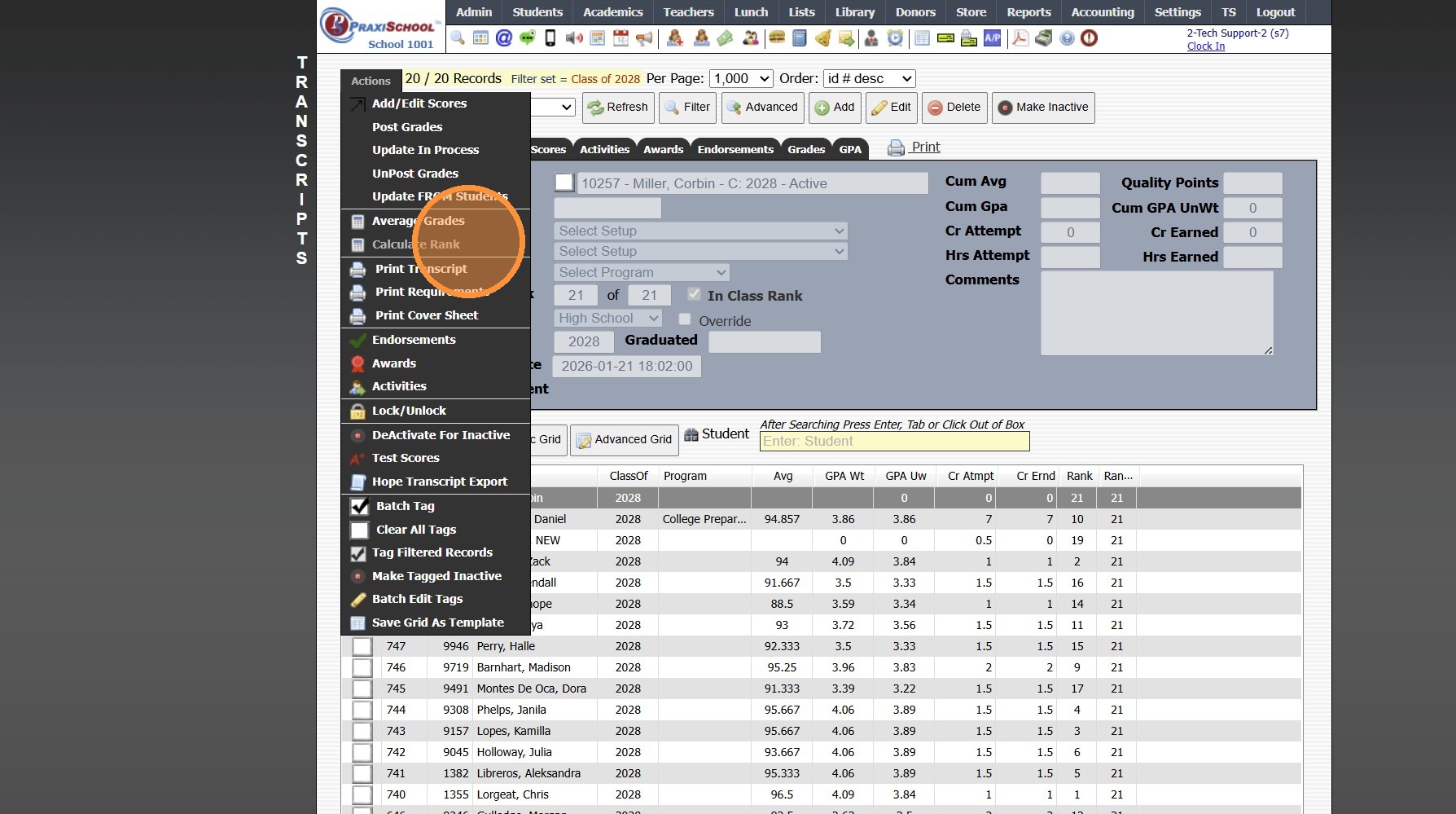
Task: Click the blue help question mark icon
Action: point(1067,38)
